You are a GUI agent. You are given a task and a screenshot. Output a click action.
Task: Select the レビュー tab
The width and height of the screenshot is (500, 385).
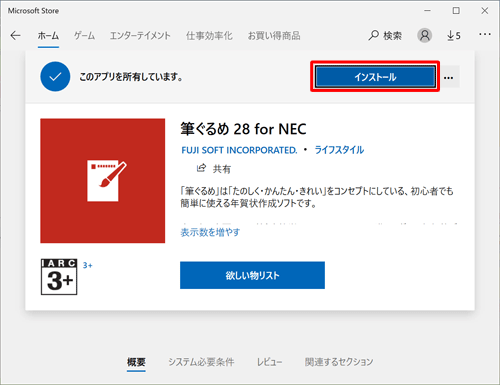tap(269, 362)
